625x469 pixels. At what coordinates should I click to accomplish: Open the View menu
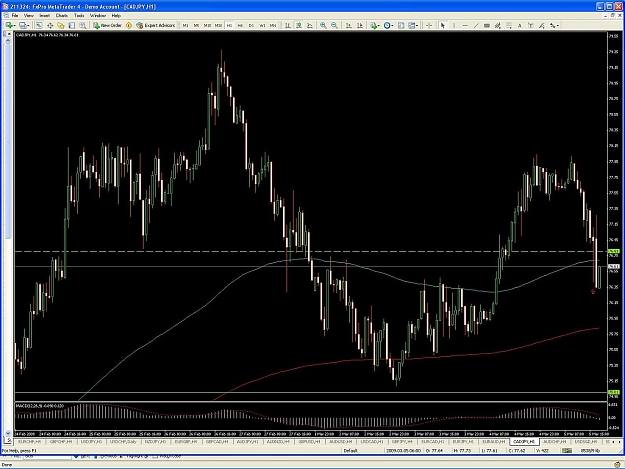(29, 16)
